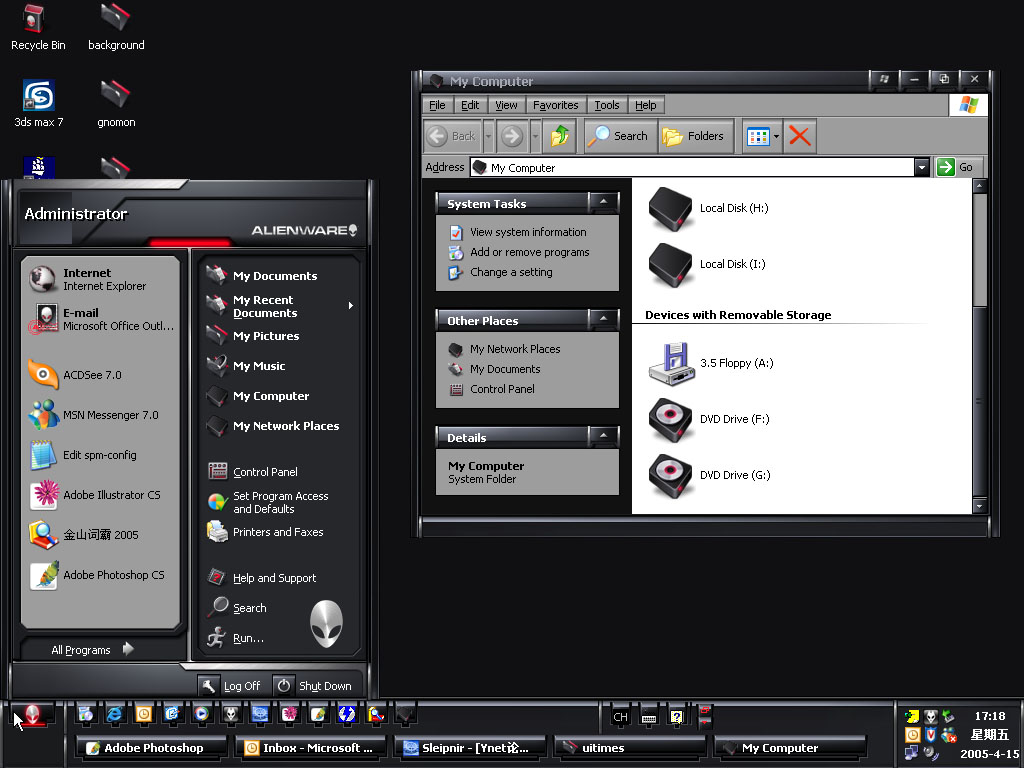Launch the 3ds max 7 desktop shortcut
The height and width of the screenshot is (768, 1024).
39,103
